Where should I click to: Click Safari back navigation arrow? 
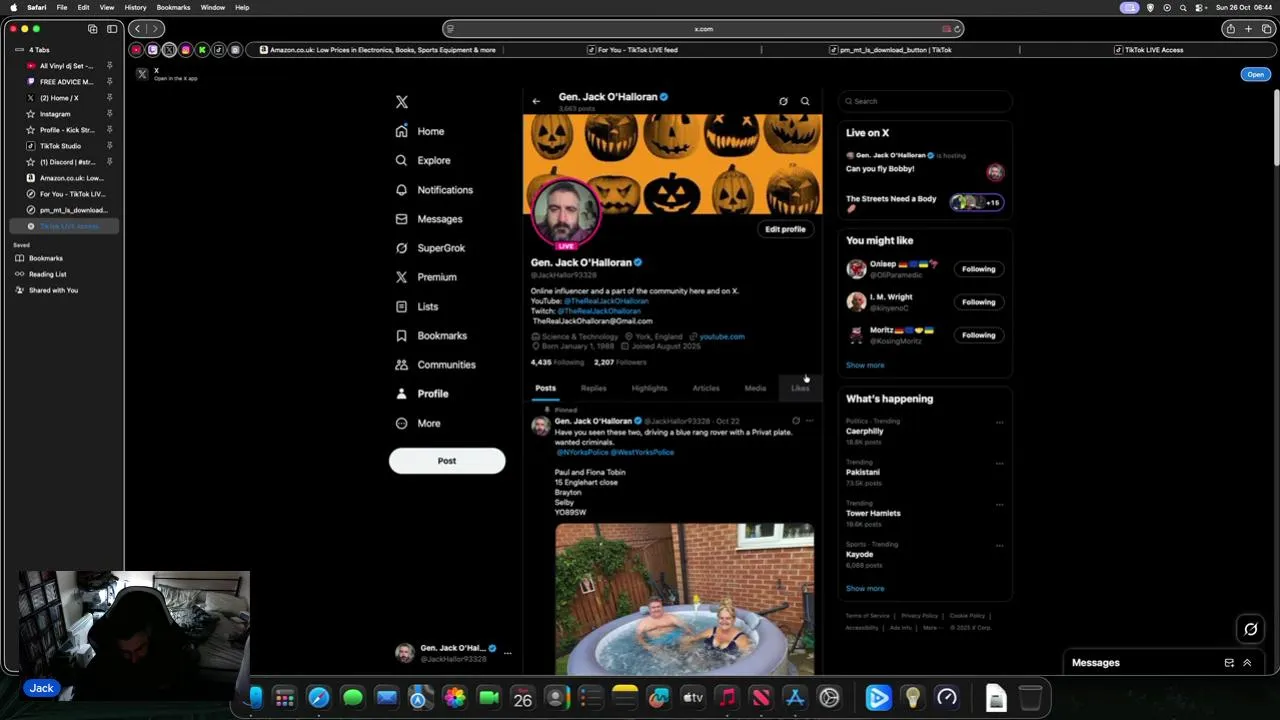click(x=138, y=29)
